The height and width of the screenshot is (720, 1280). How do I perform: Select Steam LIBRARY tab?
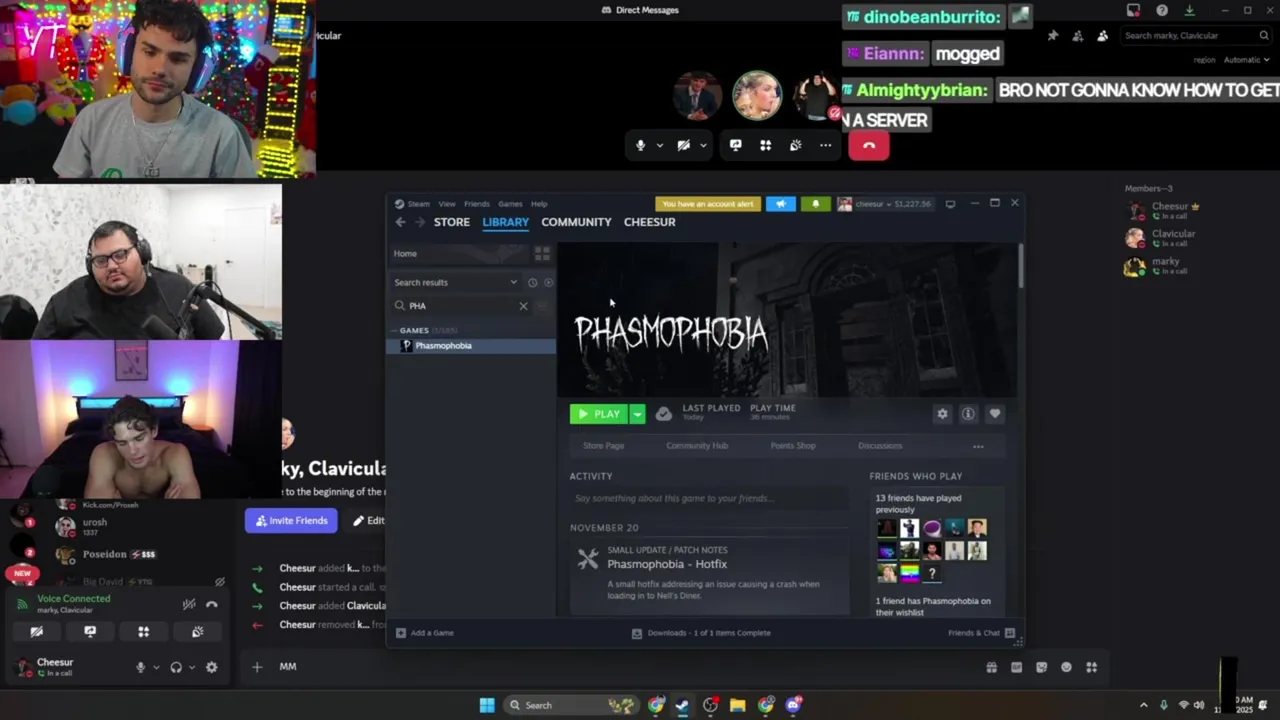click(506, 222)
